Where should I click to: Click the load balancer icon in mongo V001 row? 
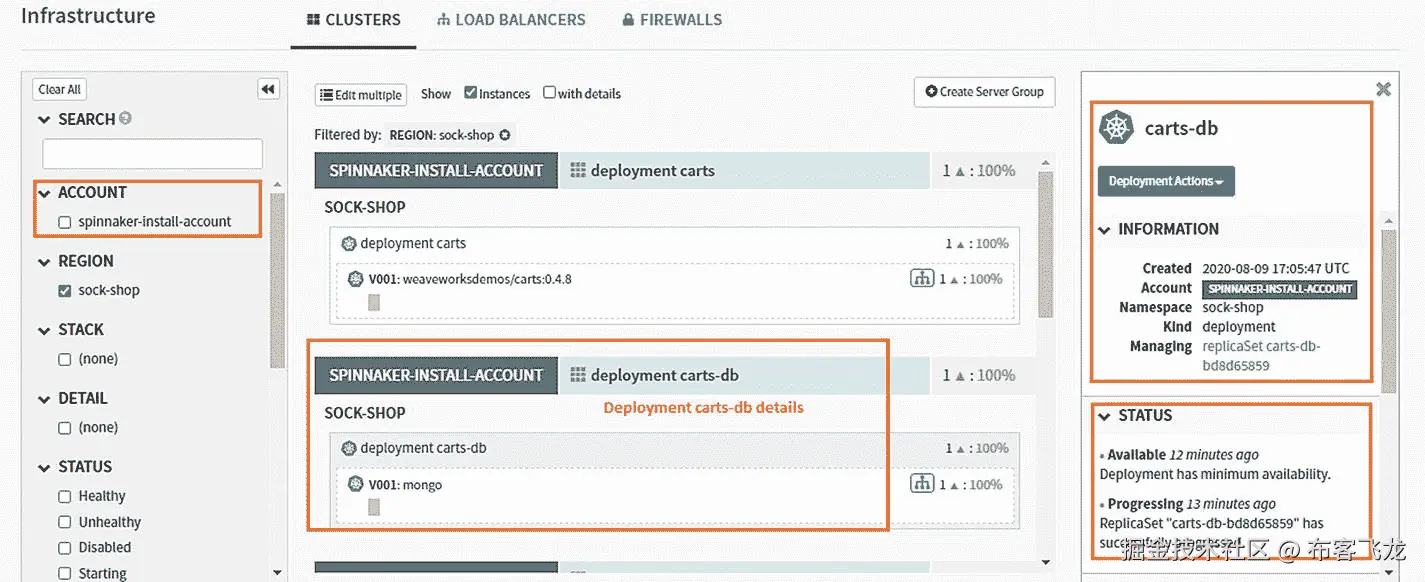click(922, 484)
